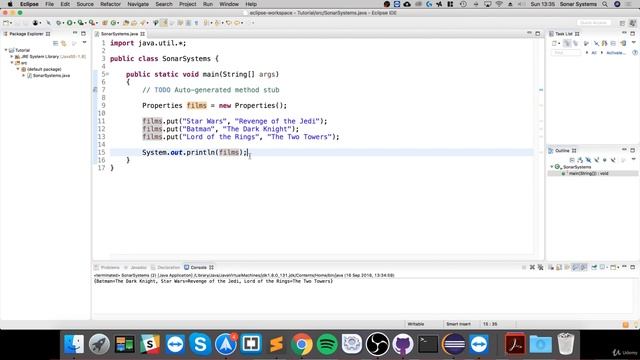Click the Task List Find field
The height and width of the screenshot is (360, 640).
[566, 53]
